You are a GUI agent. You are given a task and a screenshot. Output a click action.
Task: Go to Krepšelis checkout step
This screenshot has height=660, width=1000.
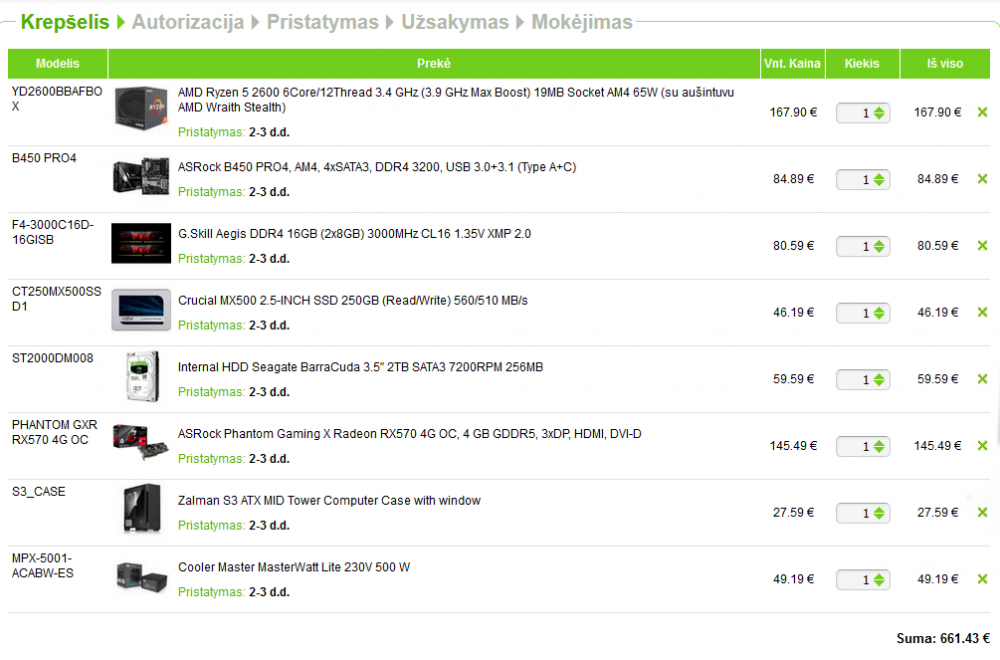[65, 22]
